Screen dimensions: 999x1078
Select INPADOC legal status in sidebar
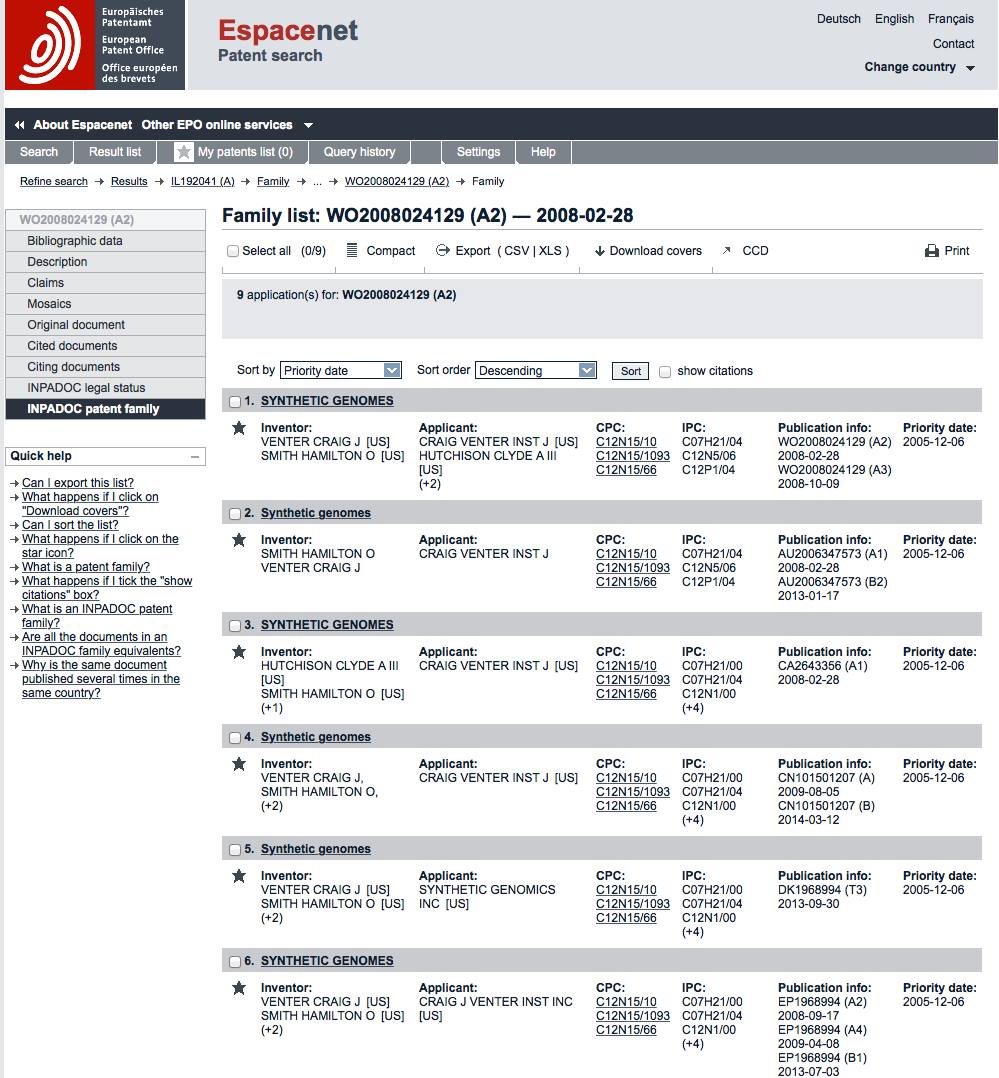105,388
